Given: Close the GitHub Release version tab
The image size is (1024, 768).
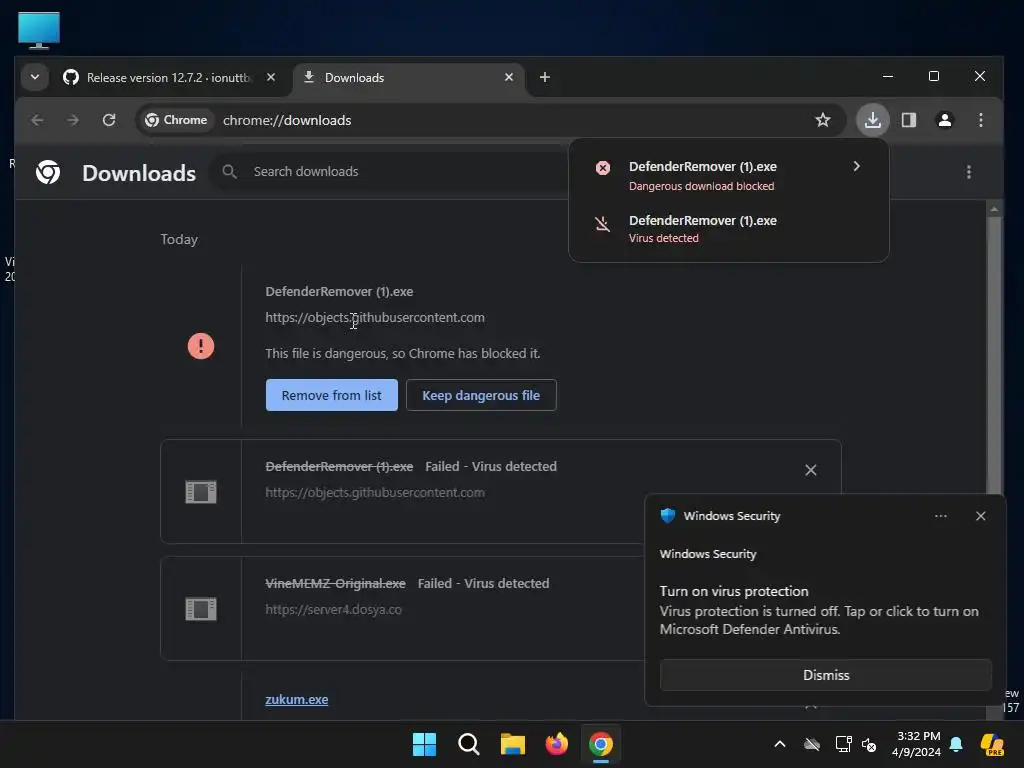Looking at the screenshot, I should point(271,77).
